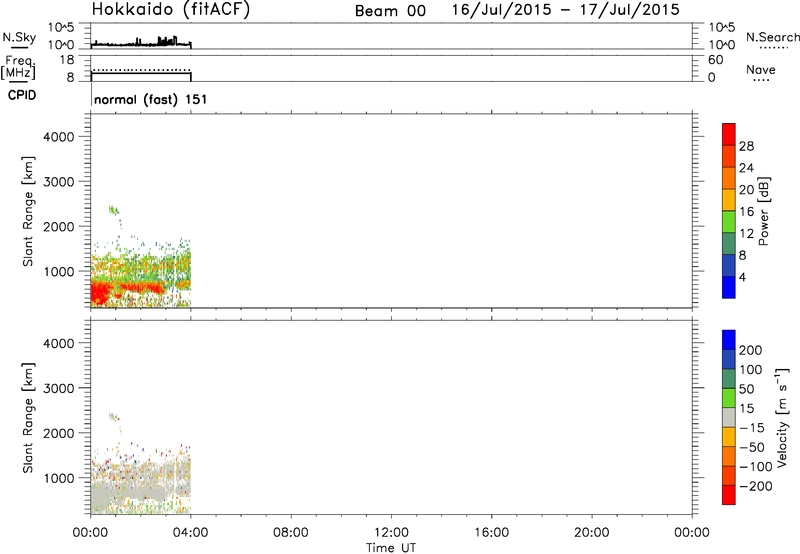The height and width of the screenshot is (554, 800).
Task: Click the dotted Nave line in frequency panel
Action: coord(141,70)
